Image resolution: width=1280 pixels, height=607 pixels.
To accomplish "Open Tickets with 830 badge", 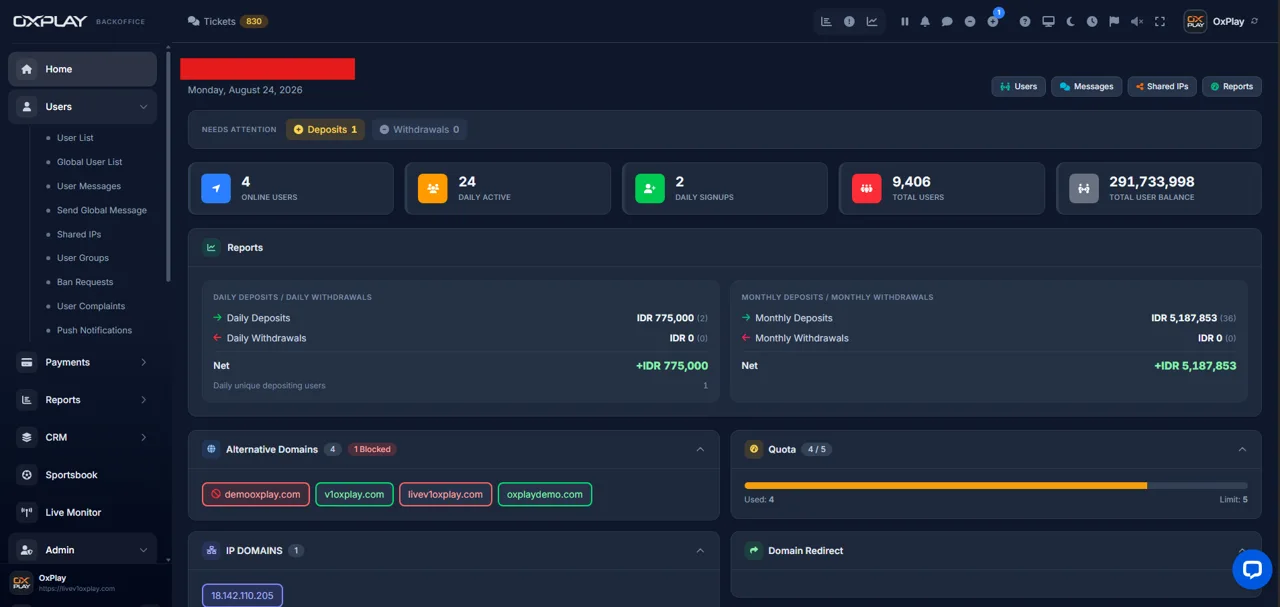I will click(227, 21).
